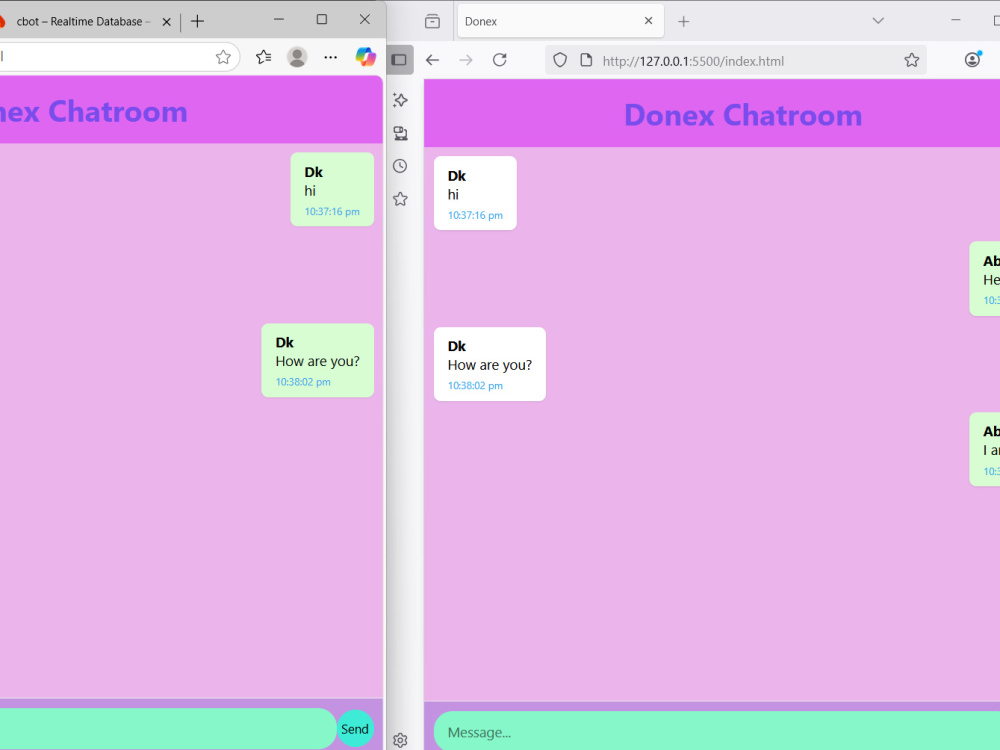Click the site information page icon

[585, 61]
